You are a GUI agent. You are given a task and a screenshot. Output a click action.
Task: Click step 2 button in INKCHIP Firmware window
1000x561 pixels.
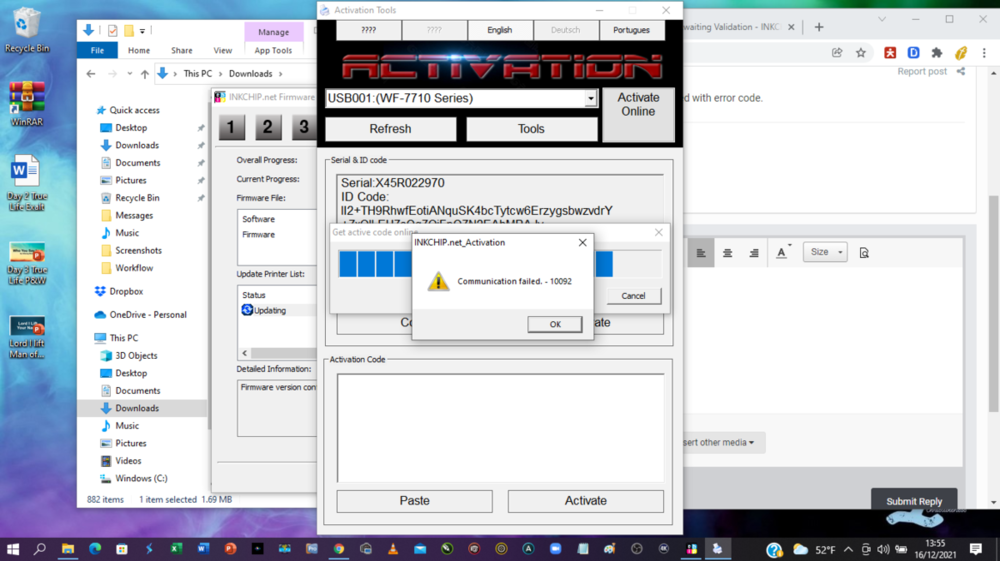click(268, 128)
